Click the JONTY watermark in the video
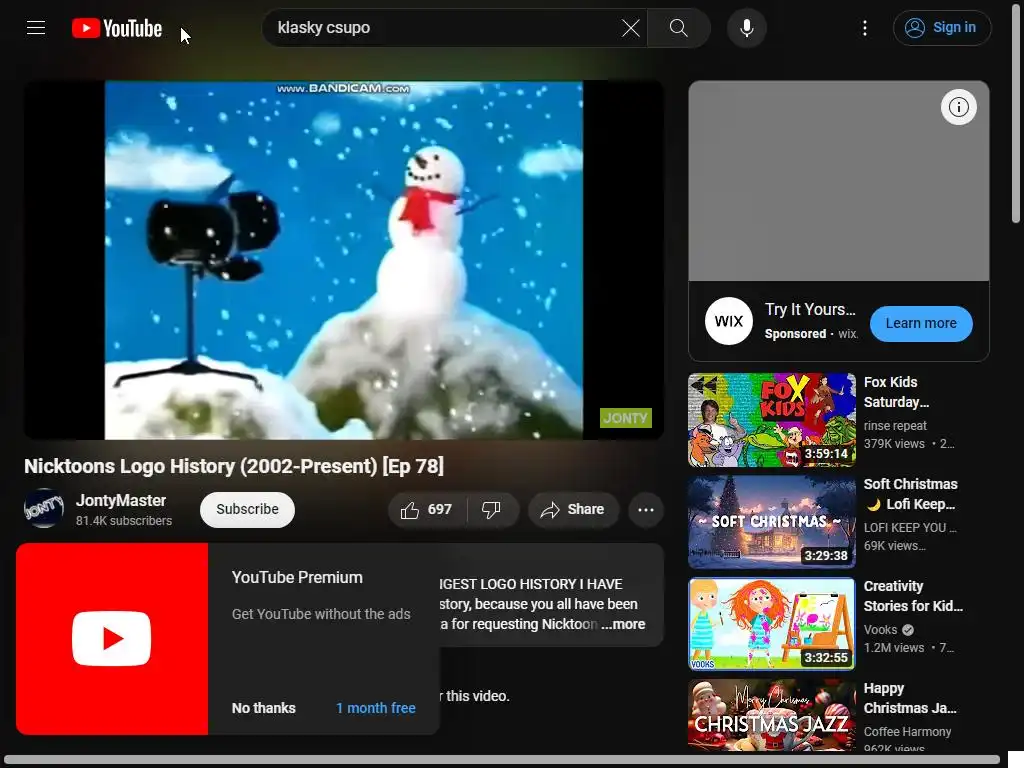The image size is (1024, 768). pyautogui.click(x=626, y=418)
